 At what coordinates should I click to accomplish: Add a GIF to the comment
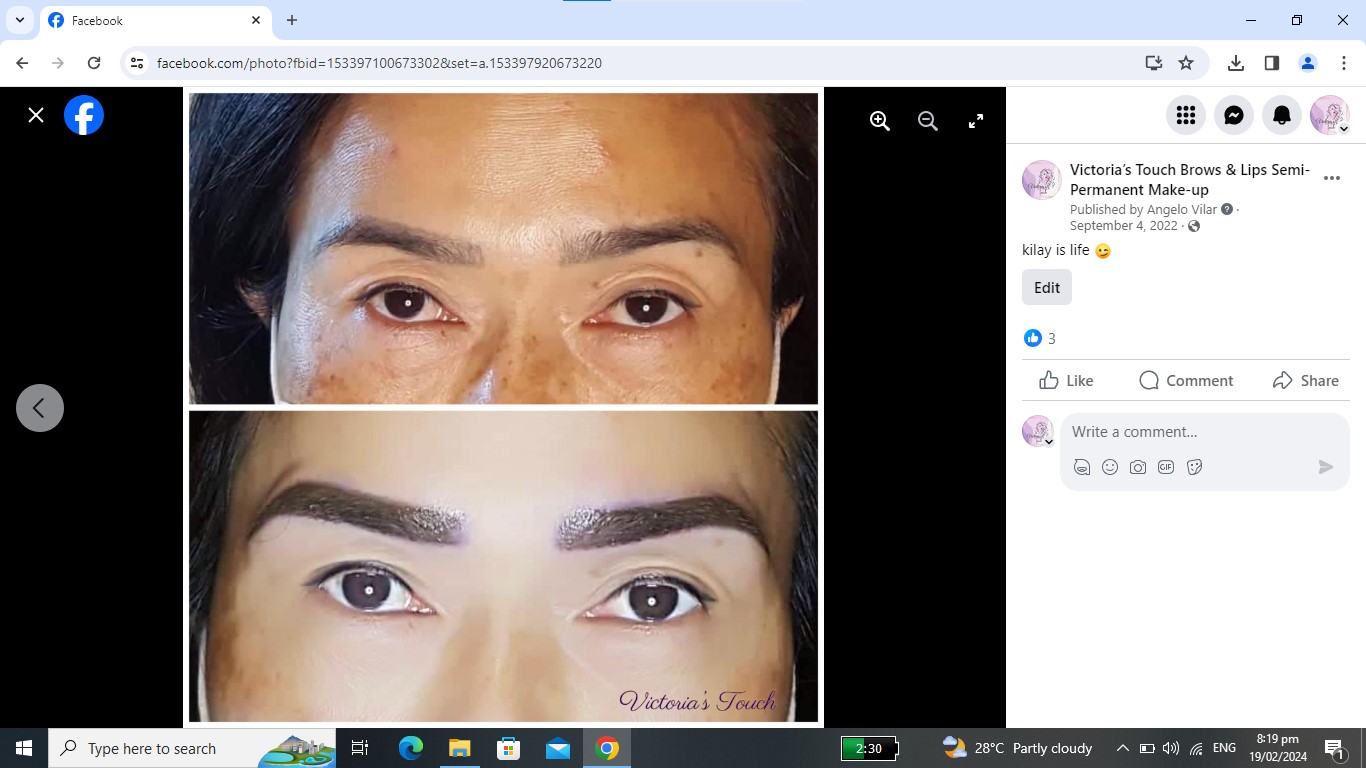click(1166, 467)
